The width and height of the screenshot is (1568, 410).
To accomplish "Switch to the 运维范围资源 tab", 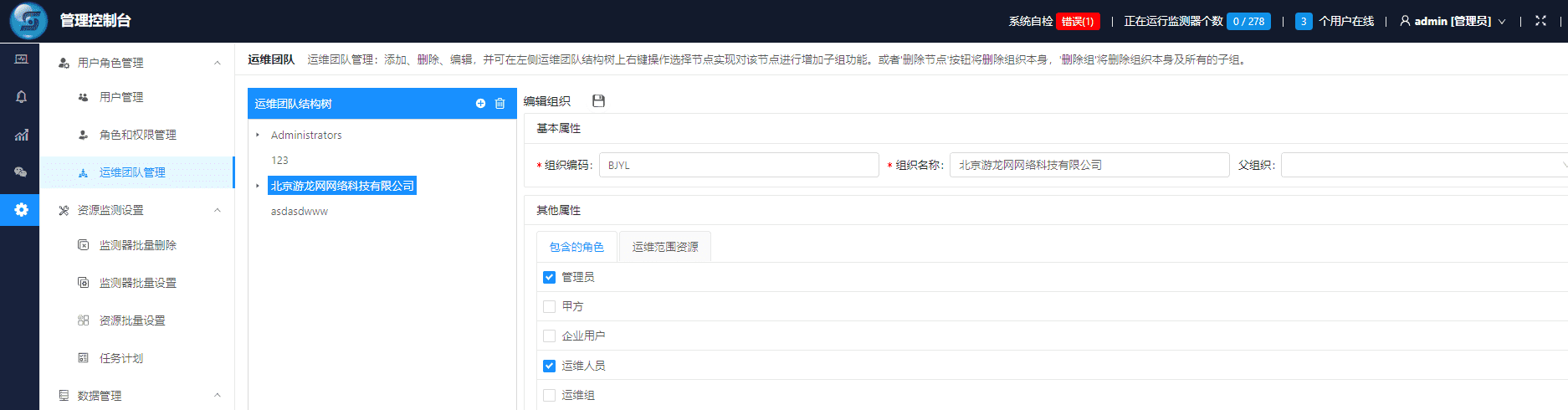I will (665, 247).
